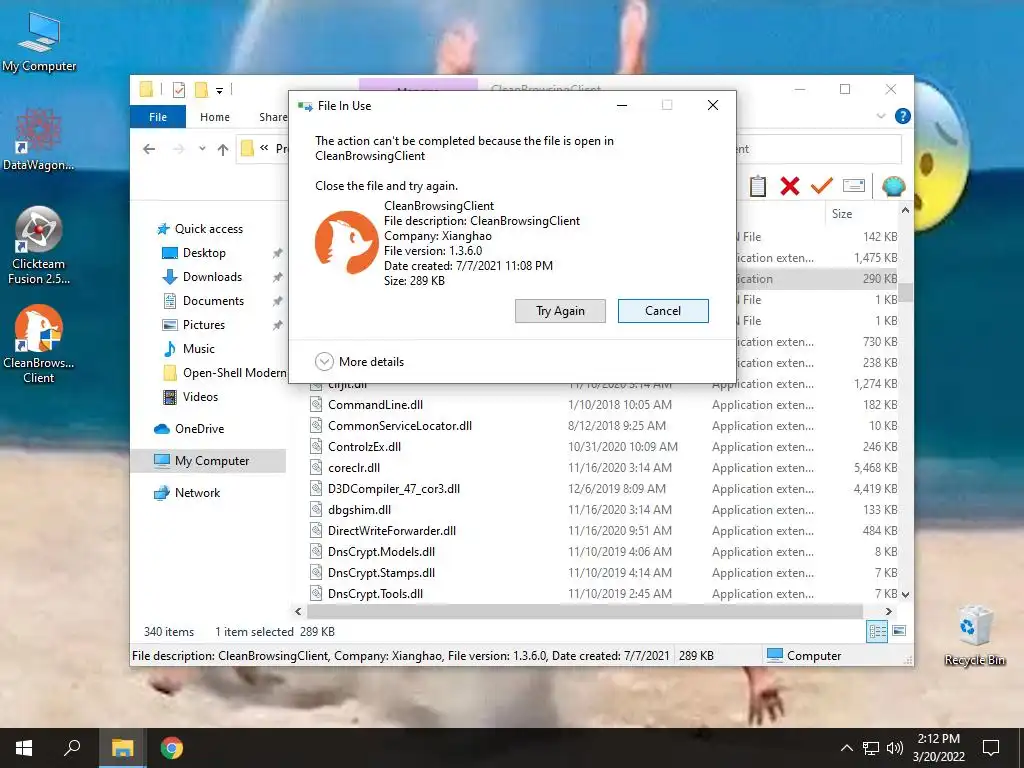The height and width of the screenshot is (768, 1024).
Task: Open the Recycle Bin on desktop
Action: click(974, 635)
